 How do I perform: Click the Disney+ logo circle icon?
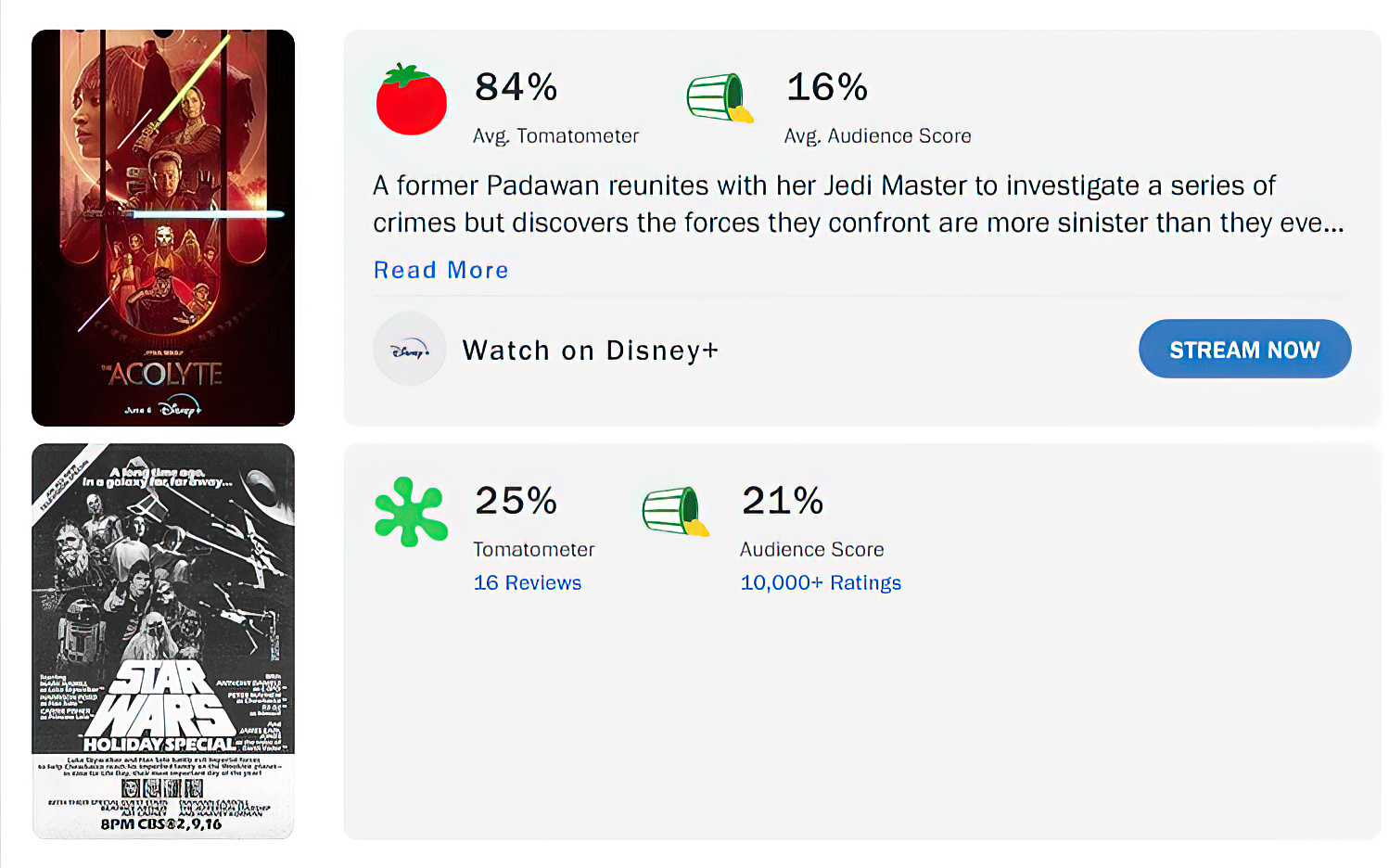click(410, 350)
